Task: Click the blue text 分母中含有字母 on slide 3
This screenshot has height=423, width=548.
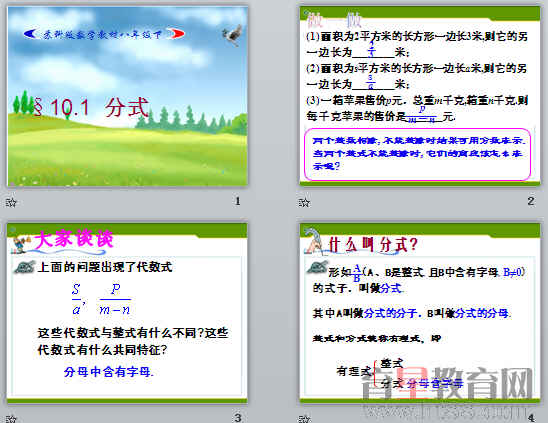Action: click(x=109, y=372)
